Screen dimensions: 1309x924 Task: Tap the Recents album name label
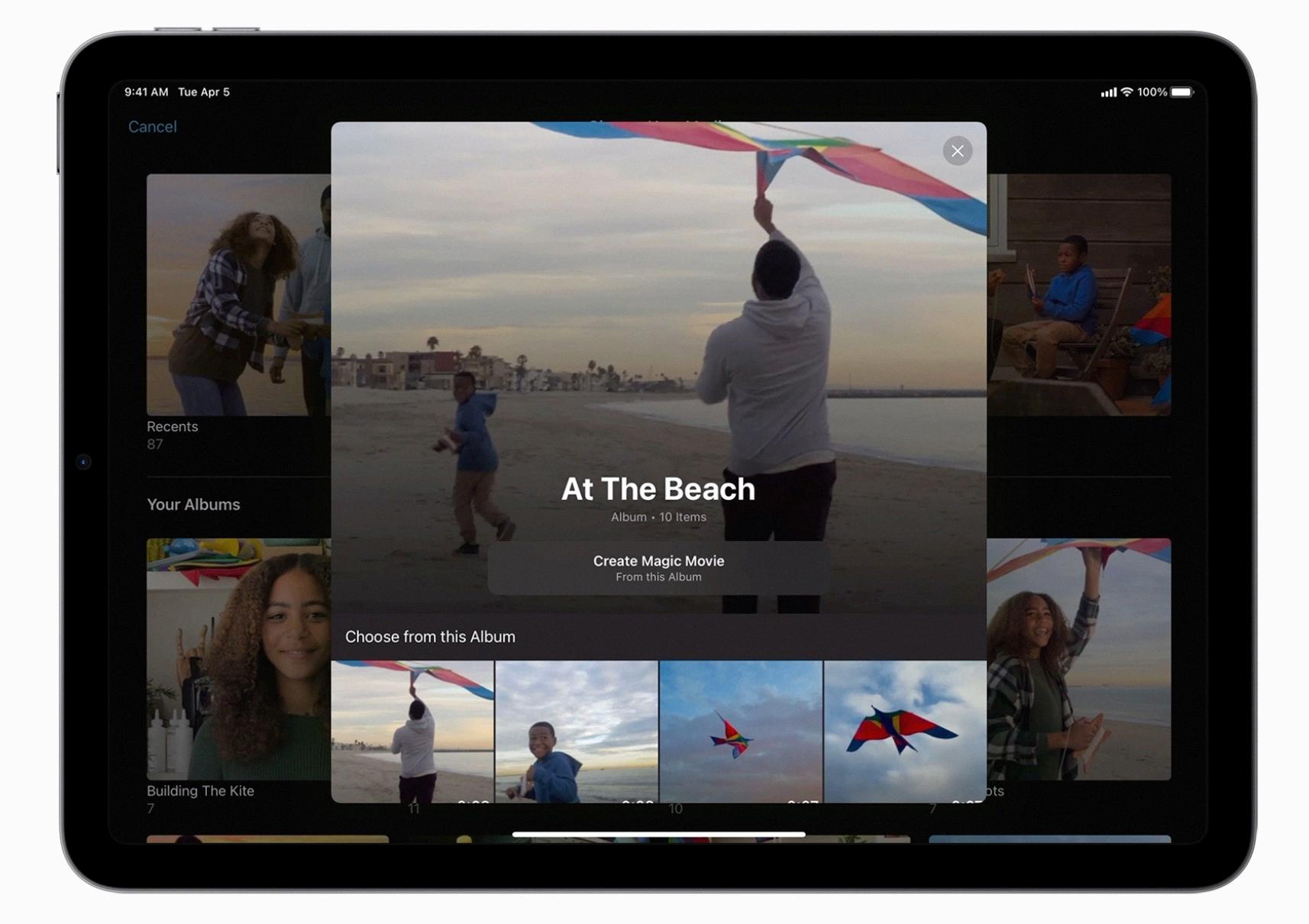pos(172,427)
